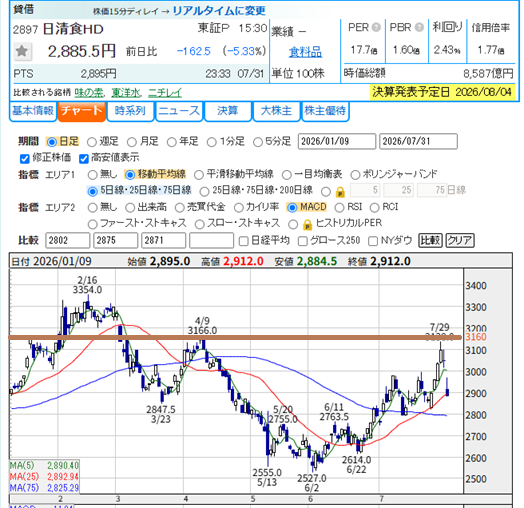
Task: Click premium lock icon beside custom moving average
Action: (340, 192)
